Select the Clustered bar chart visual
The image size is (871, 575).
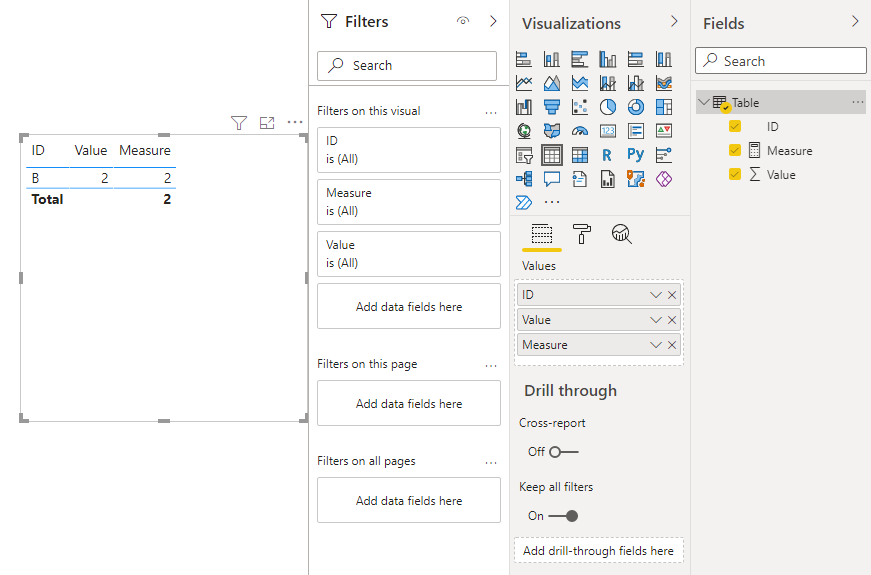pyautogui.click(x=579, y=59)
